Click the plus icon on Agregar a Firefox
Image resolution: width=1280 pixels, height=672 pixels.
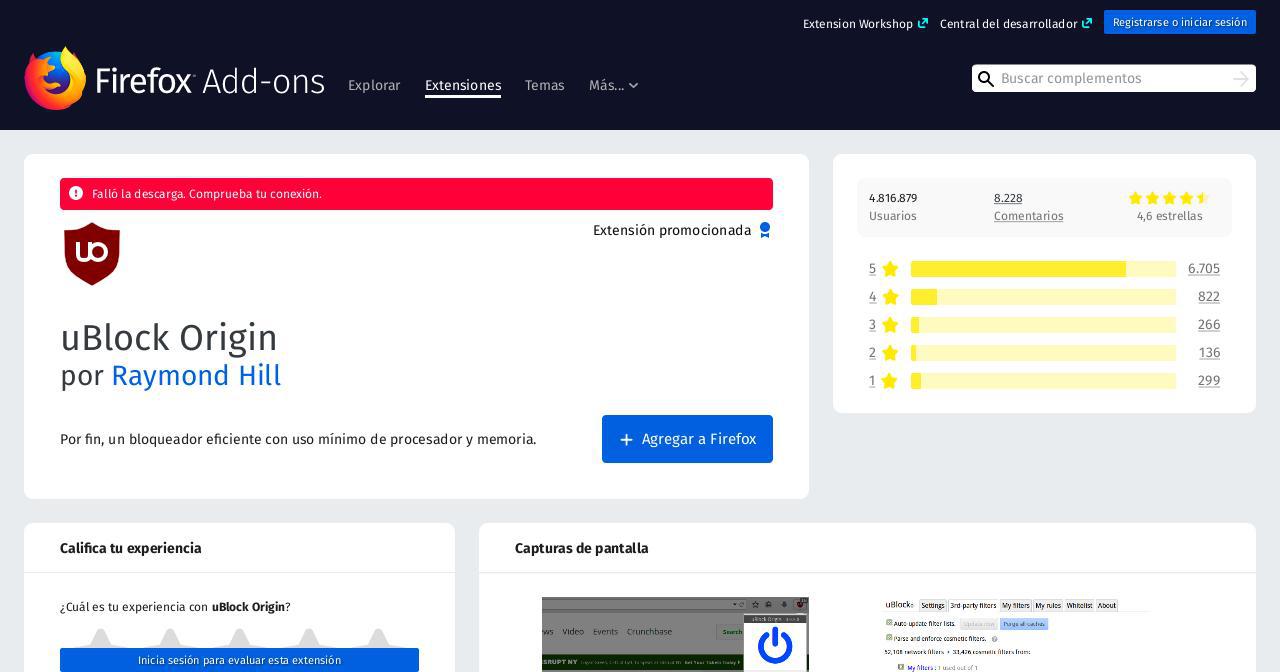pyautogui.click(x=626, y=439)
